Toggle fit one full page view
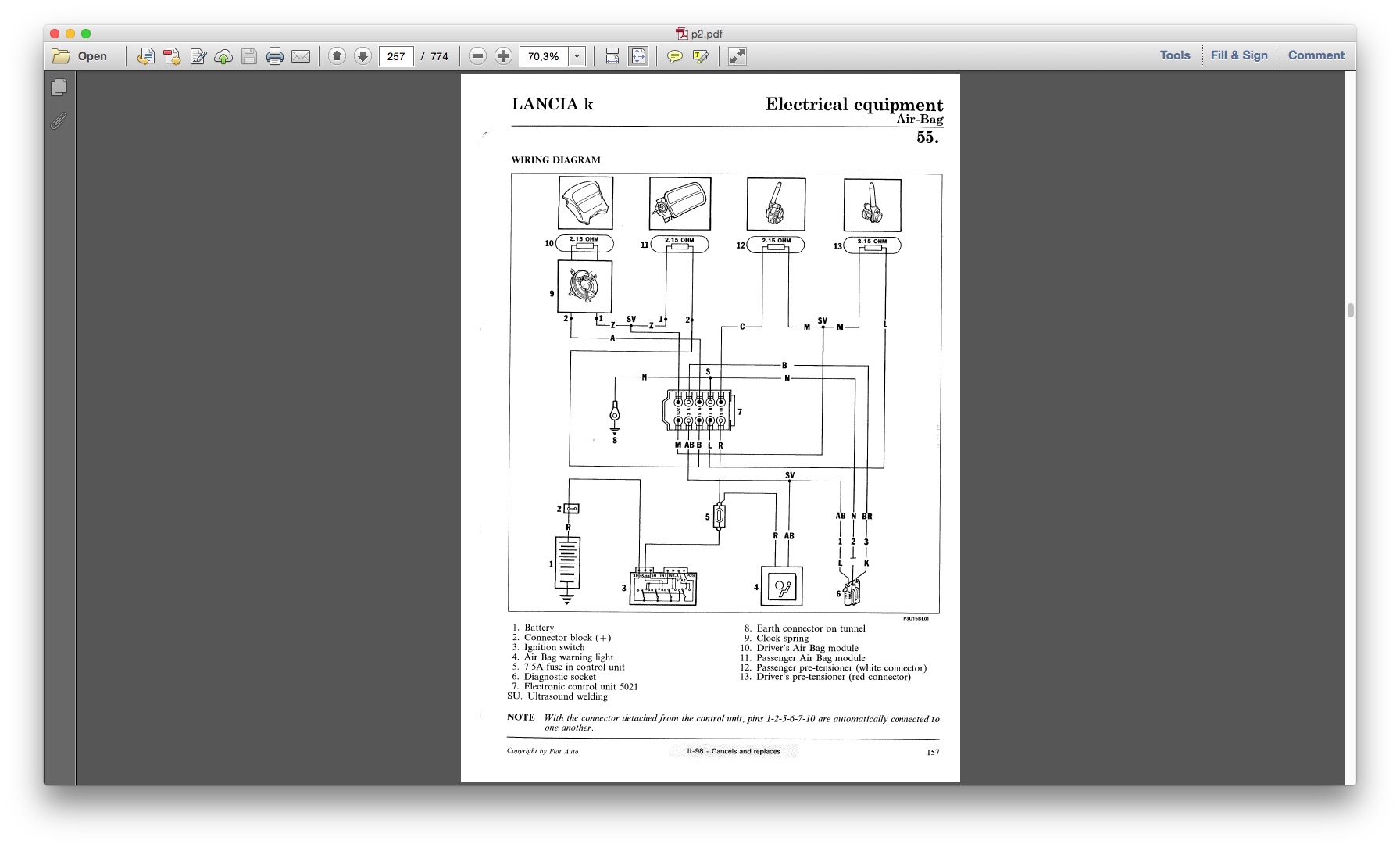Viewport: 1400px width, 848px height. coord(638,56)
